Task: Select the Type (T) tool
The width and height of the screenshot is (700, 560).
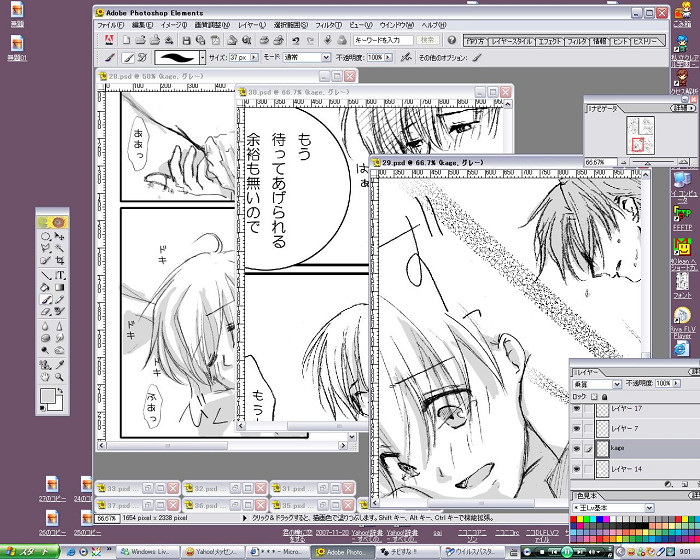Action: click(x=59, y=275)
